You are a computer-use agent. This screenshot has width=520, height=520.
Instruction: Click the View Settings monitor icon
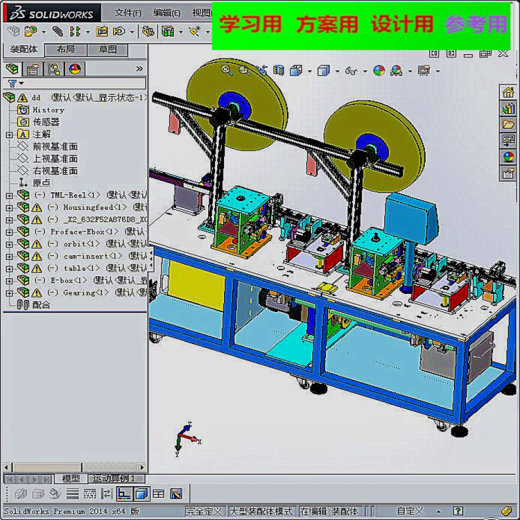pyautogui.click(x=424, y=71)
